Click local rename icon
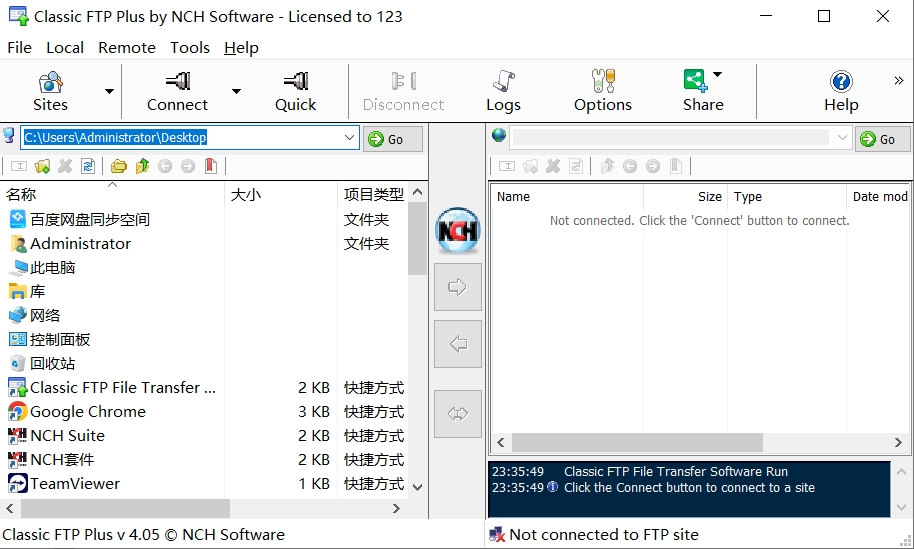This screenshot has width=914, height=549. (19, 166)
